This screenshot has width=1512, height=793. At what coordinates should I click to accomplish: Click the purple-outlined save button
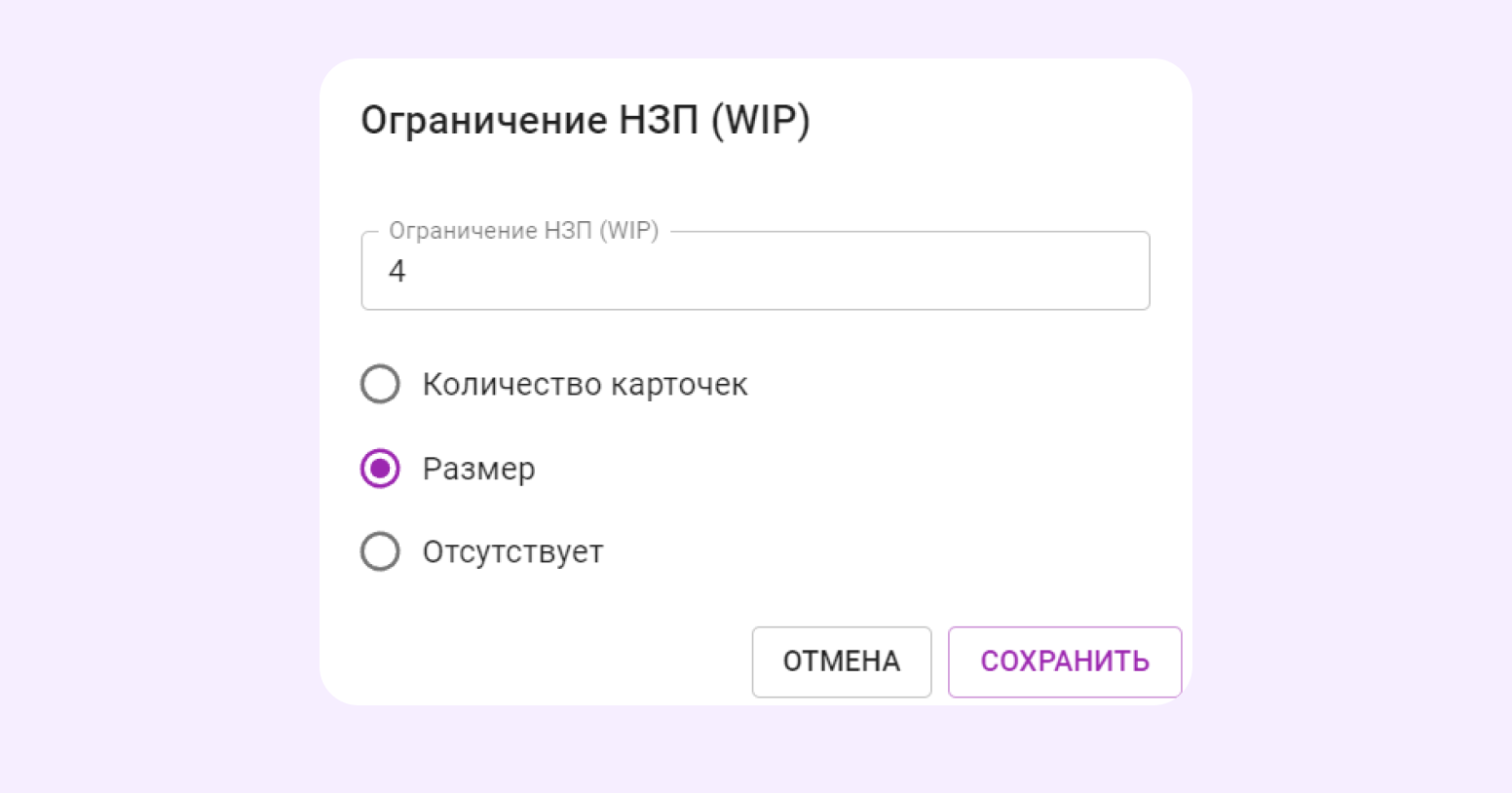[1064, 661]
